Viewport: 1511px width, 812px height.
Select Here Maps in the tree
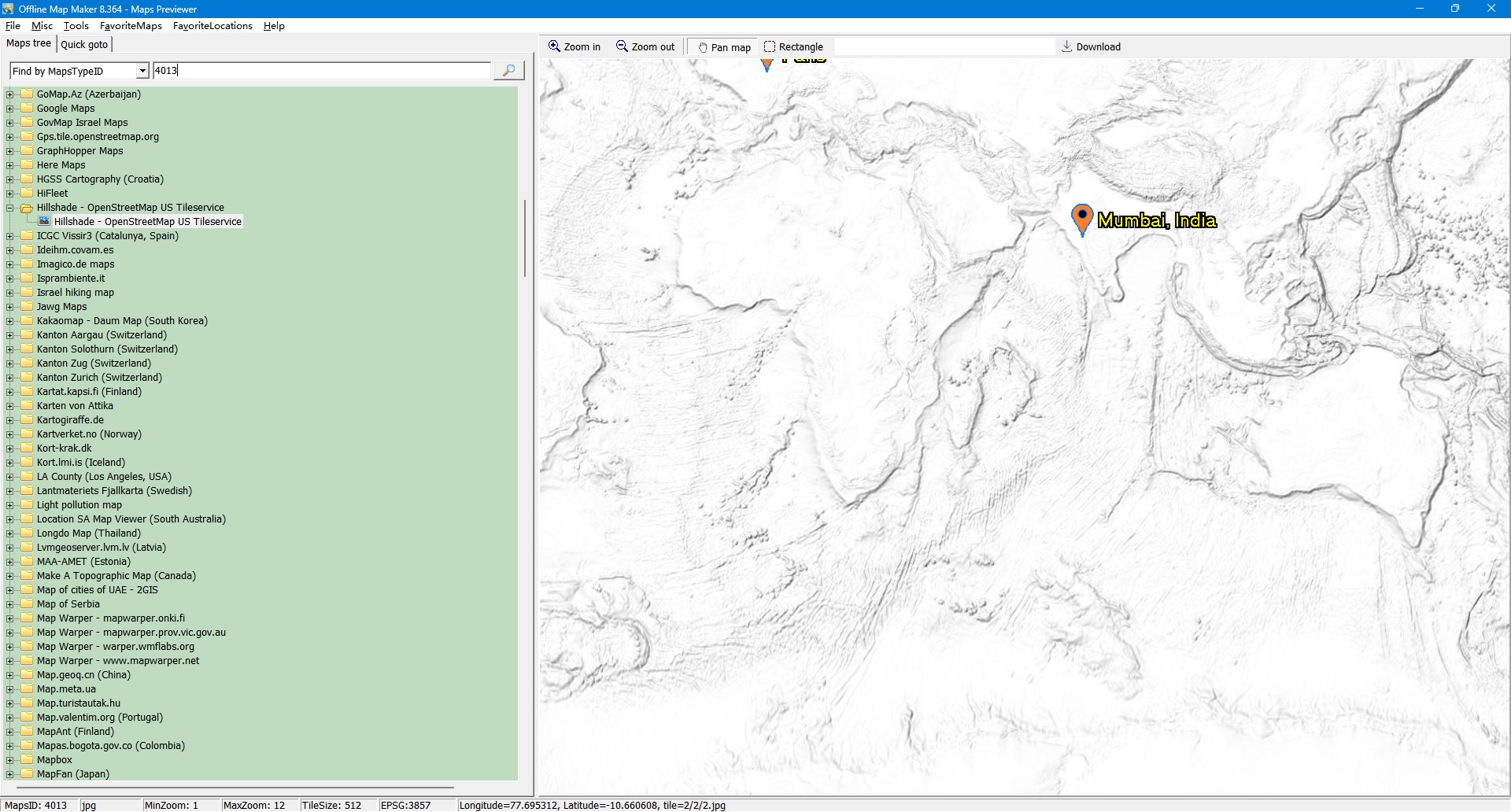click(61, 165)
